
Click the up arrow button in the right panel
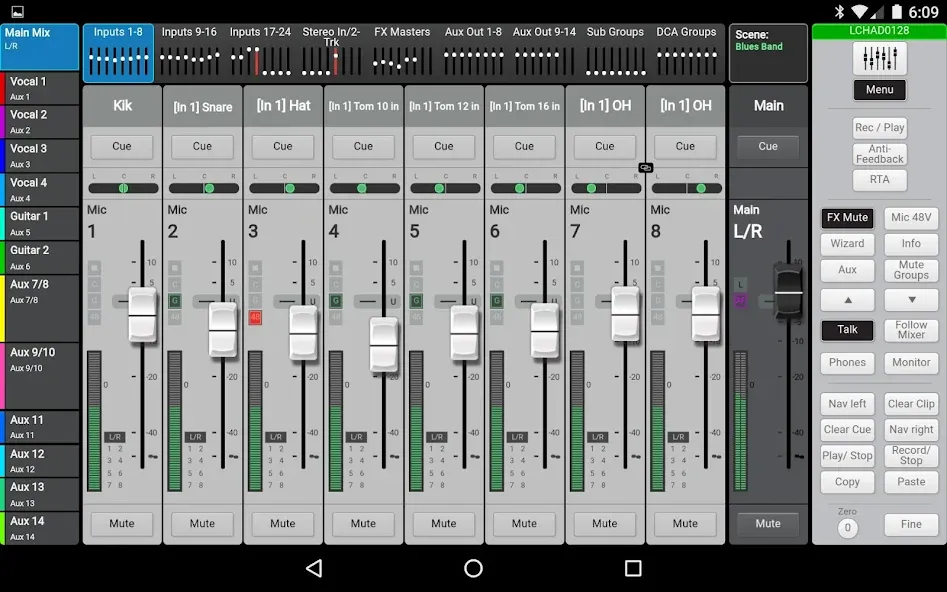(847, 300)
